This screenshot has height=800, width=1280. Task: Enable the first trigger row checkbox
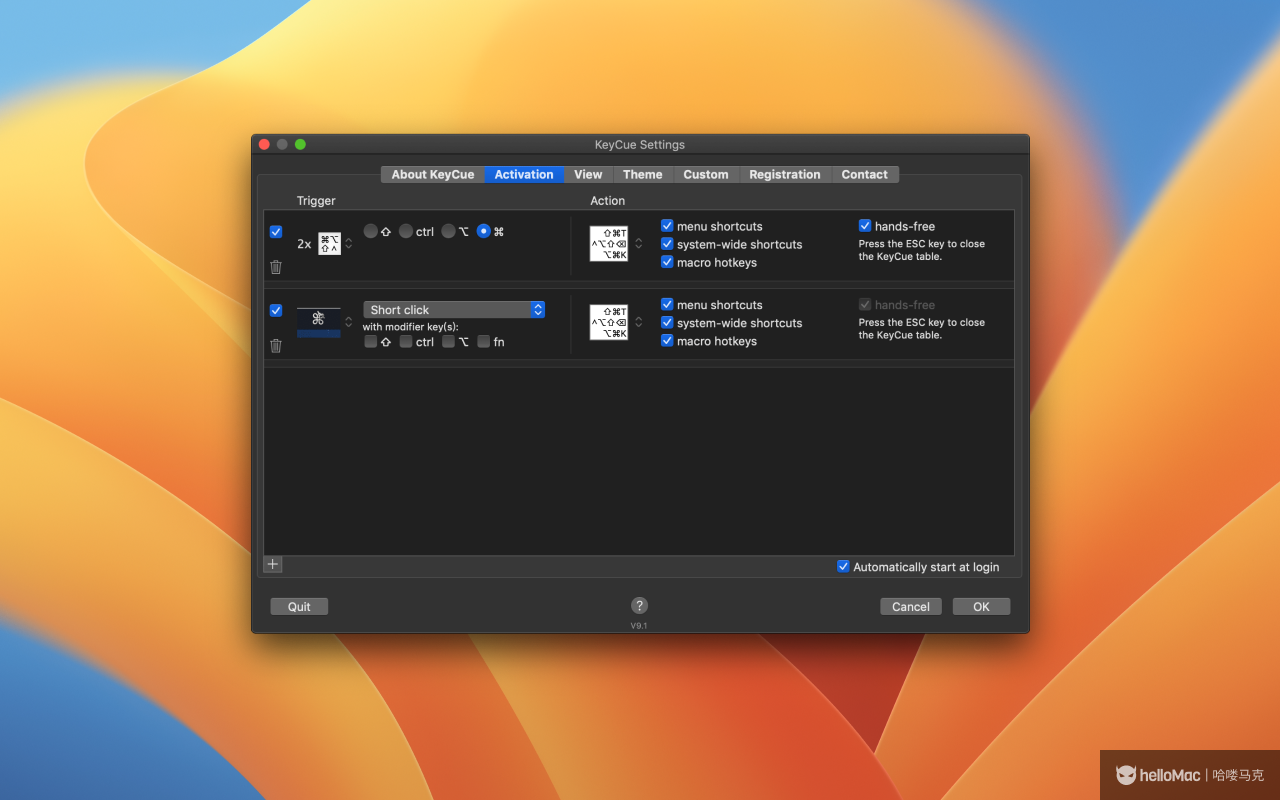pos(276,232)
